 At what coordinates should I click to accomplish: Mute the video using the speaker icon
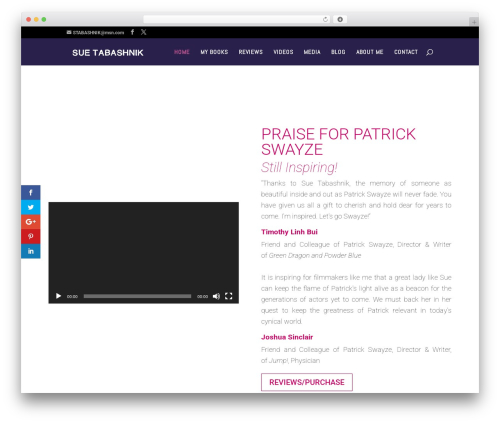216,296
